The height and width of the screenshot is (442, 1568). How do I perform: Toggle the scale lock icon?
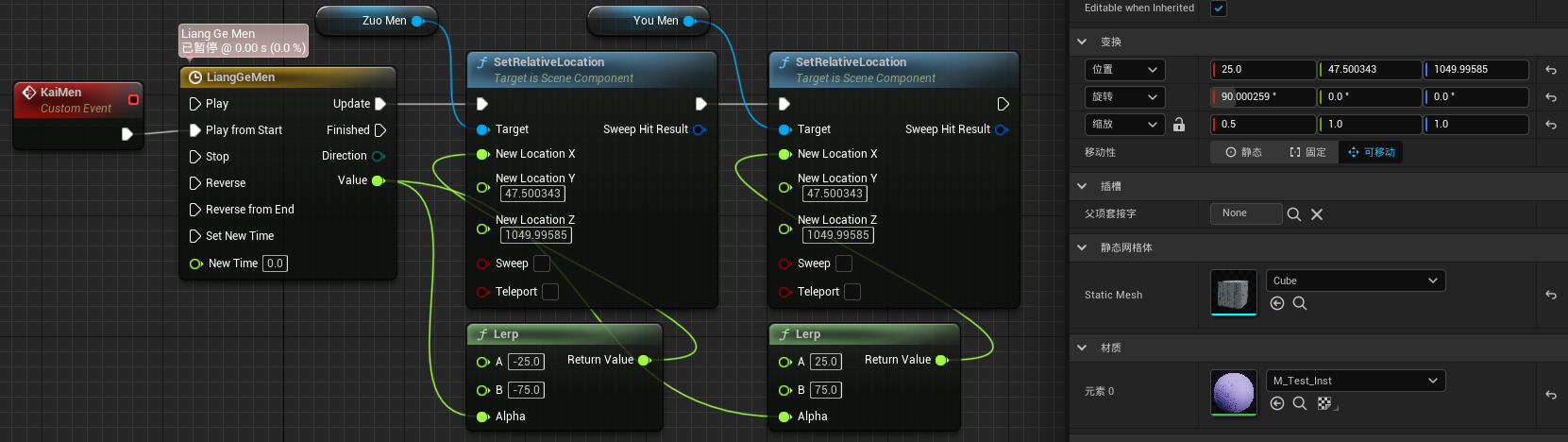pyautogui.click(x=1179, y=125)
